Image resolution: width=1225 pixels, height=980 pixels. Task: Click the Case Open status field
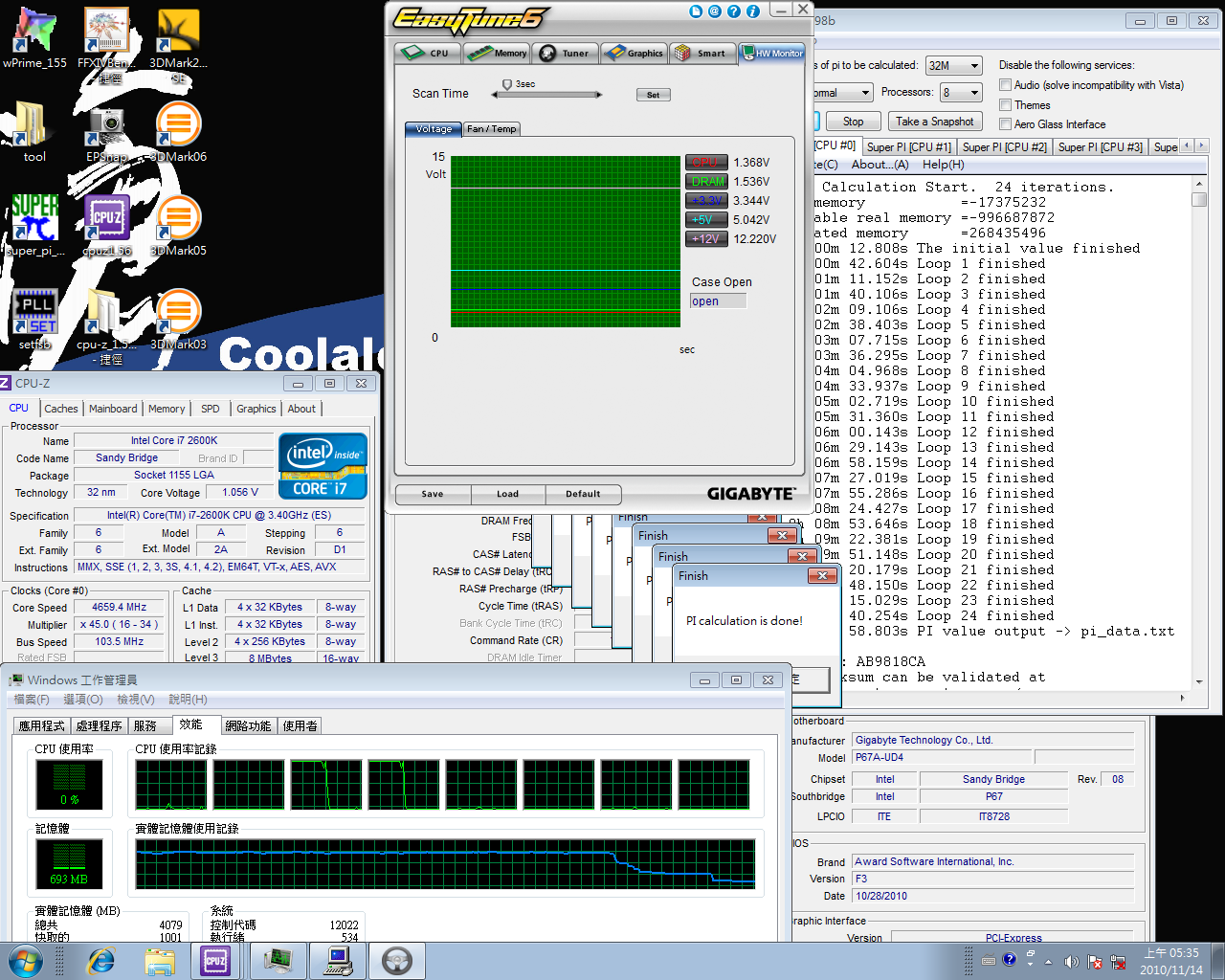pyautogui.click(x=718, y=301)
